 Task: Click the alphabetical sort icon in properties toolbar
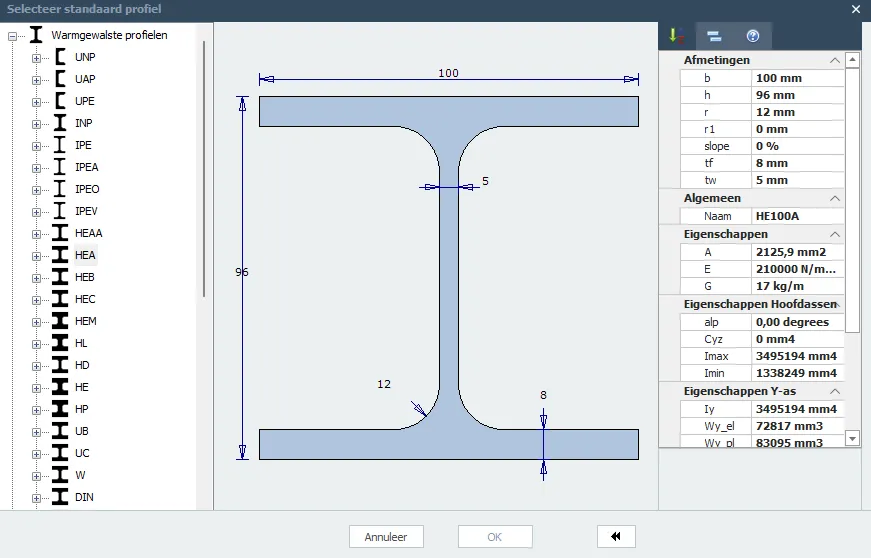pos(677,36)
